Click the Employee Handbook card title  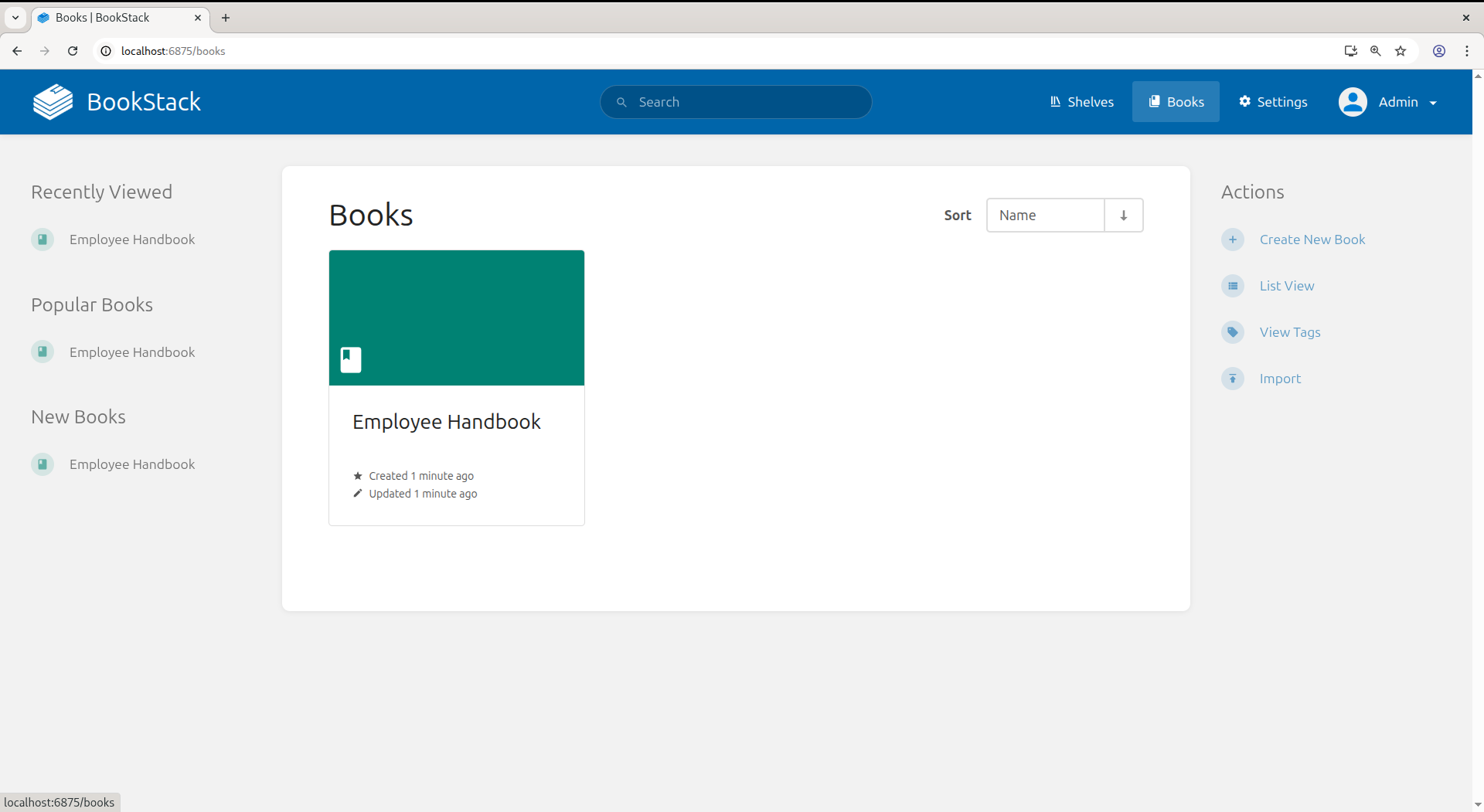click(x=447, y=422)
